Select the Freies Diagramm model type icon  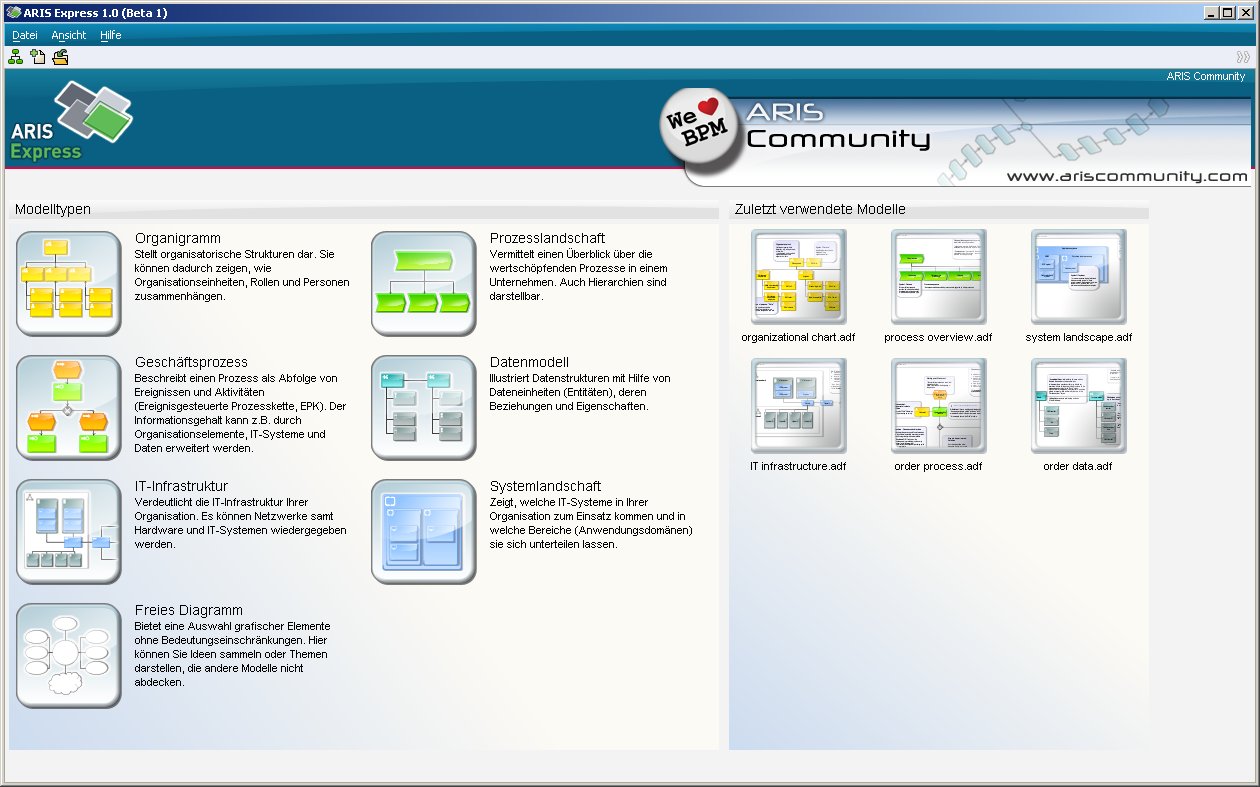[69, 656]
